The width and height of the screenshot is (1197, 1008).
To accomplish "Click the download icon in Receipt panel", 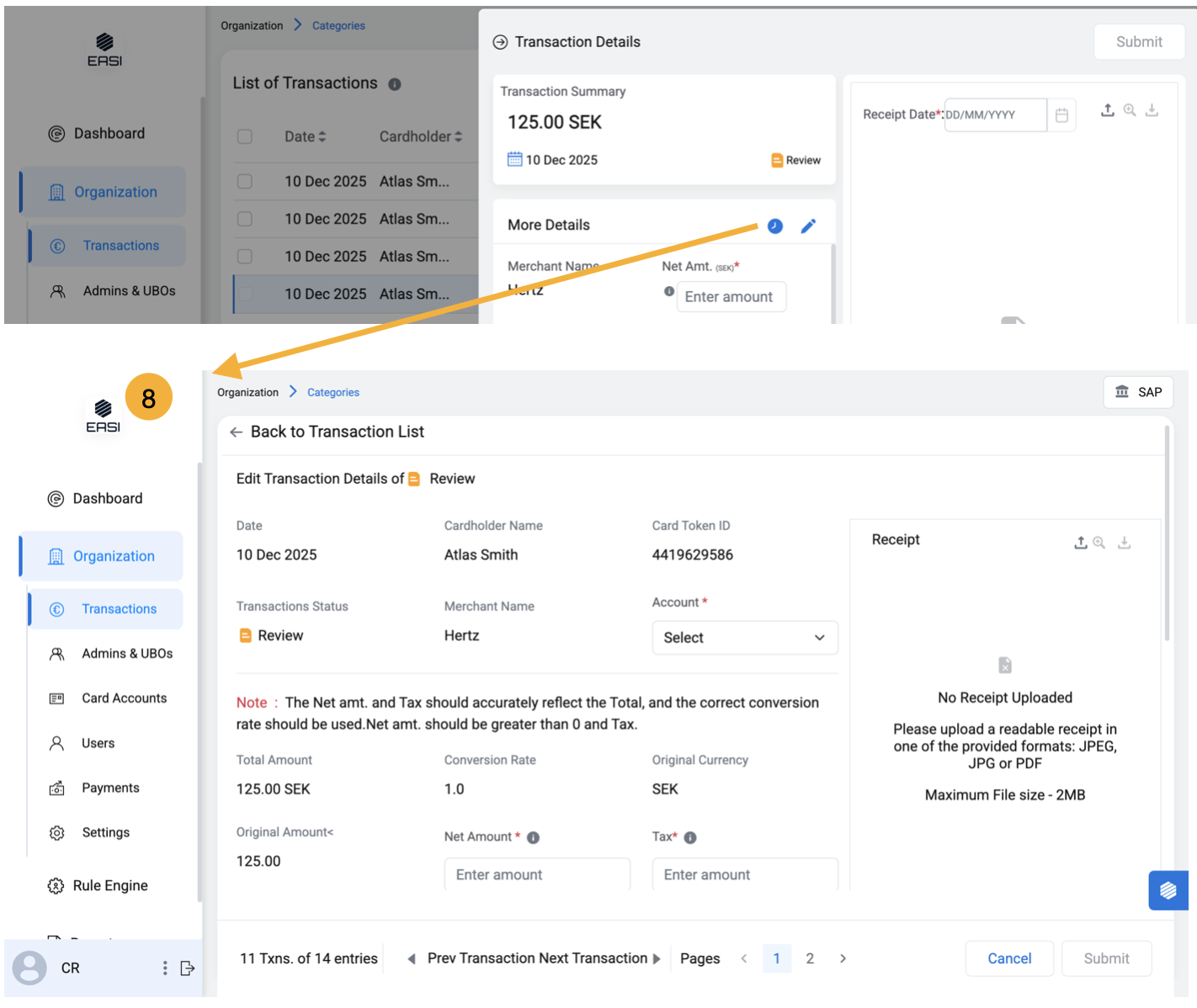I will [x=1124, y=543].
